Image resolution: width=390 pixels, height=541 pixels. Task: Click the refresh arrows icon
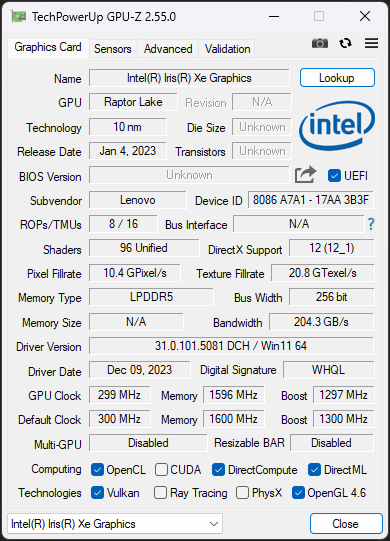coord(345,43)
